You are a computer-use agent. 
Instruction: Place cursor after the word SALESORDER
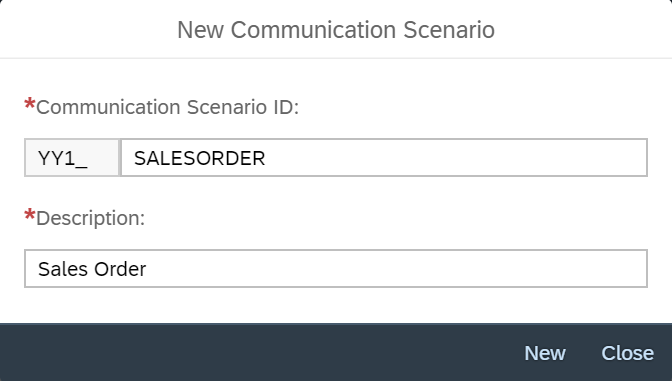(x=267, y=159)
